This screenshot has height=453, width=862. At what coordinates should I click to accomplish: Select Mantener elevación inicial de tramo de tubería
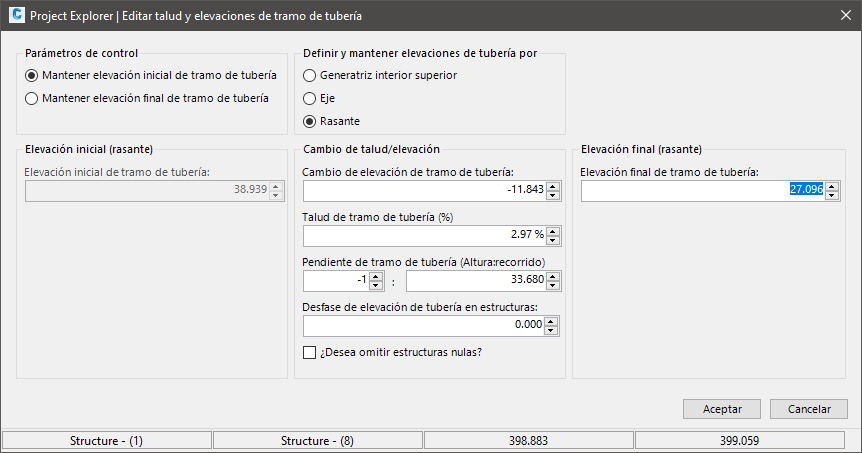pos(32,75)
